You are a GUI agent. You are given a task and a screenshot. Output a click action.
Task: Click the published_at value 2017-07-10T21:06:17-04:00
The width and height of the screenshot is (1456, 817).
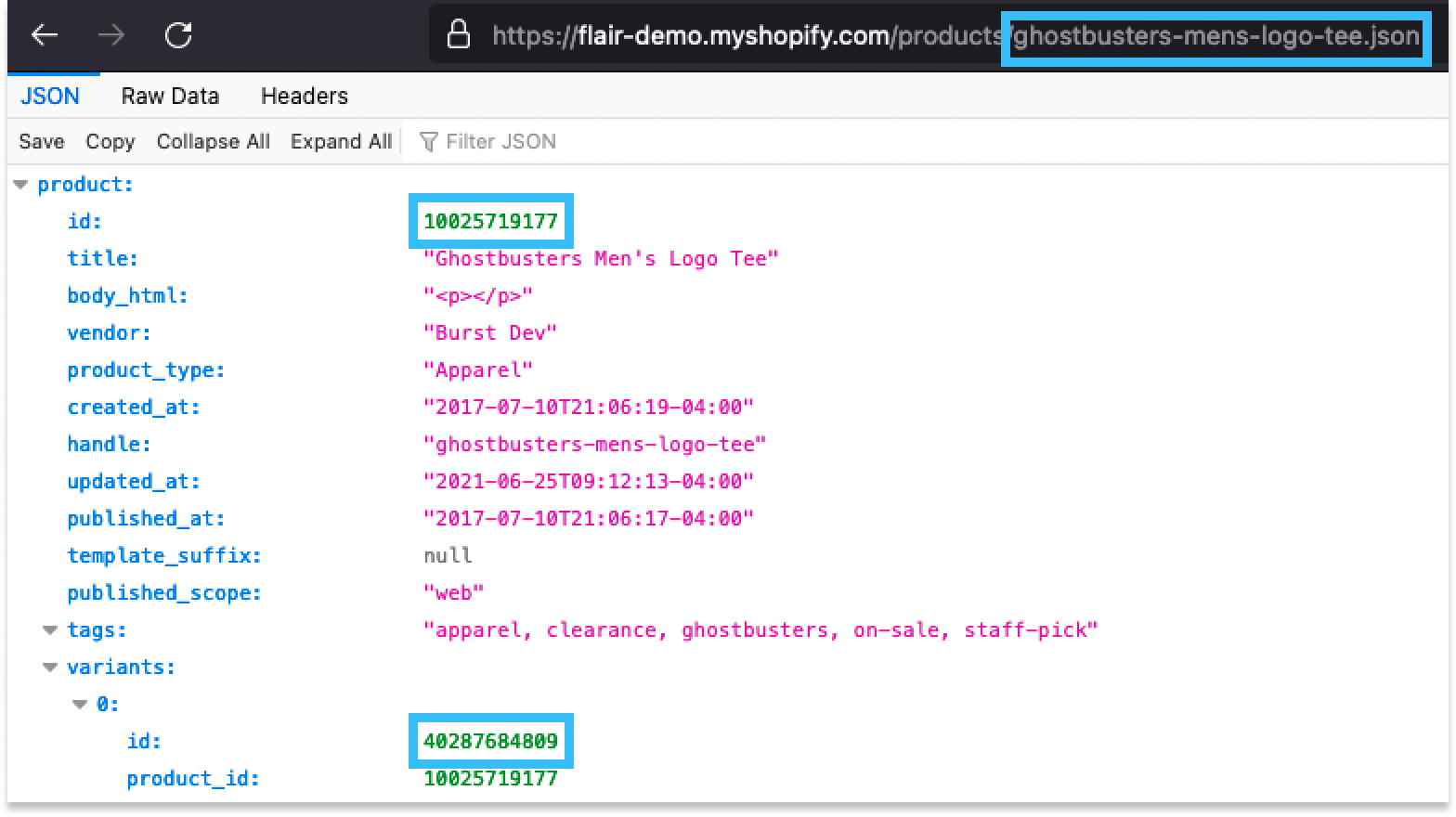click(x=589, y=518)
